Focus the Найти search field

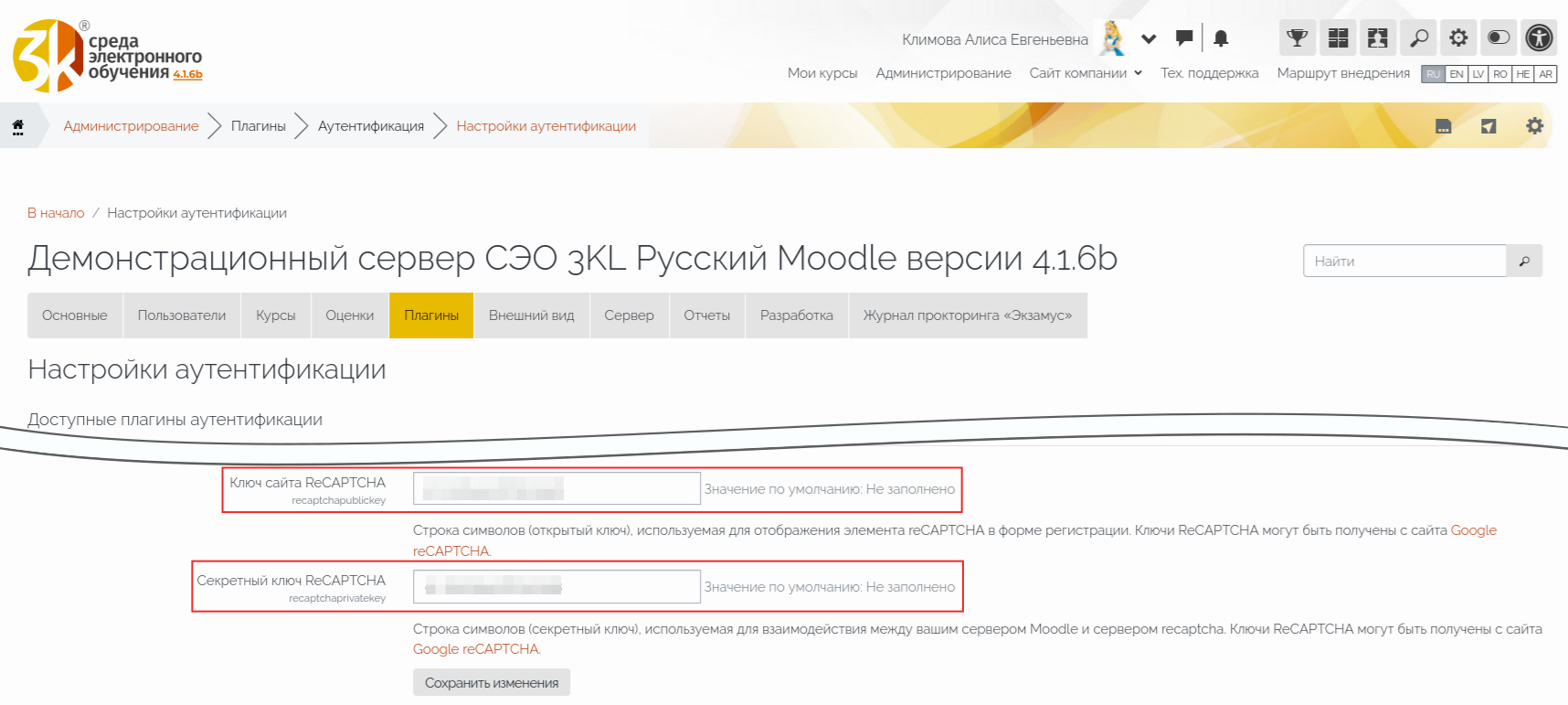point(1404,261)
